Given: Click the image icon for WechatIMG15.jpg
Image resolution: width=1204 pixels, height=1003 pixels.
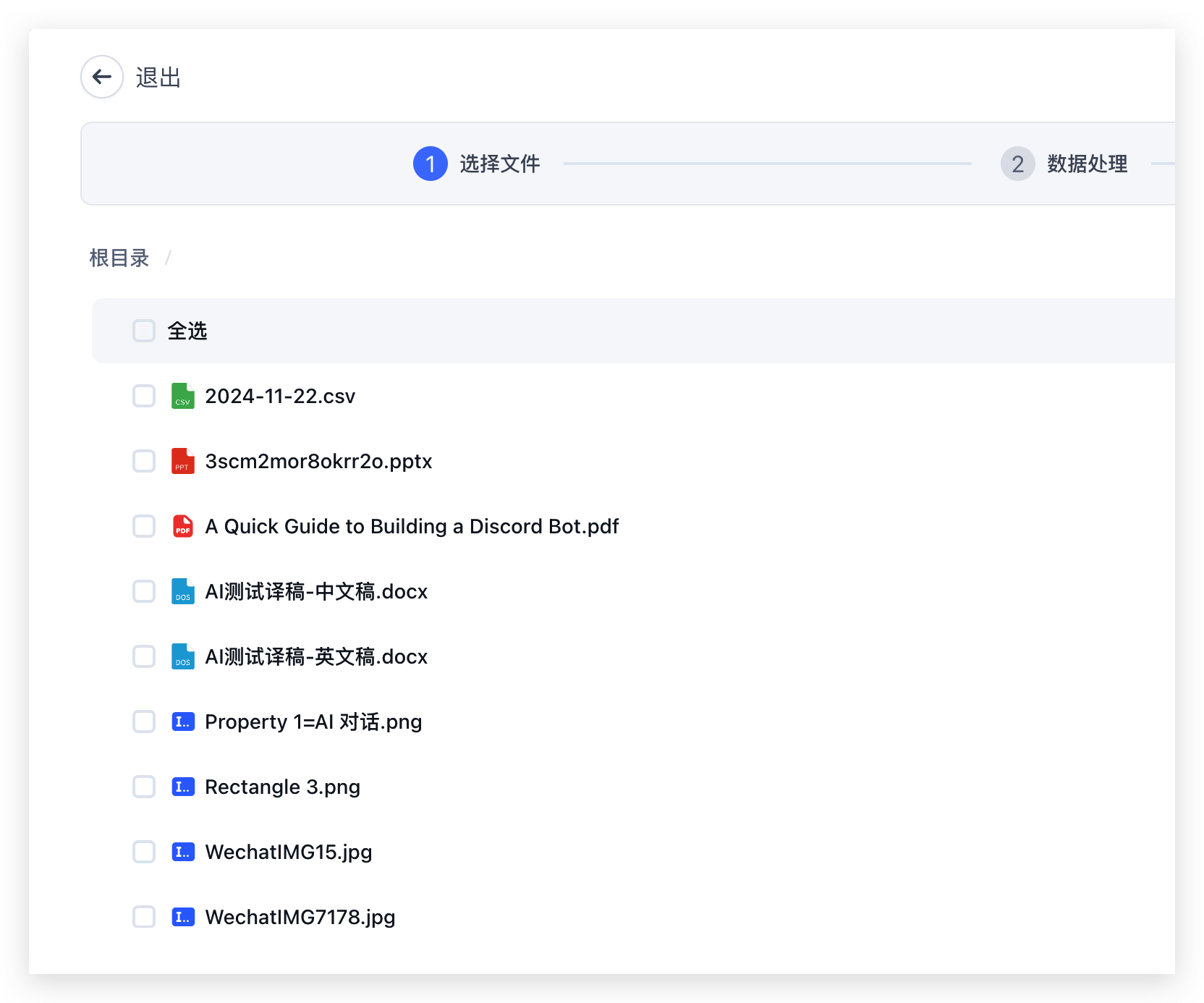Looking at the screenshot, I should (x=182, y=852).
